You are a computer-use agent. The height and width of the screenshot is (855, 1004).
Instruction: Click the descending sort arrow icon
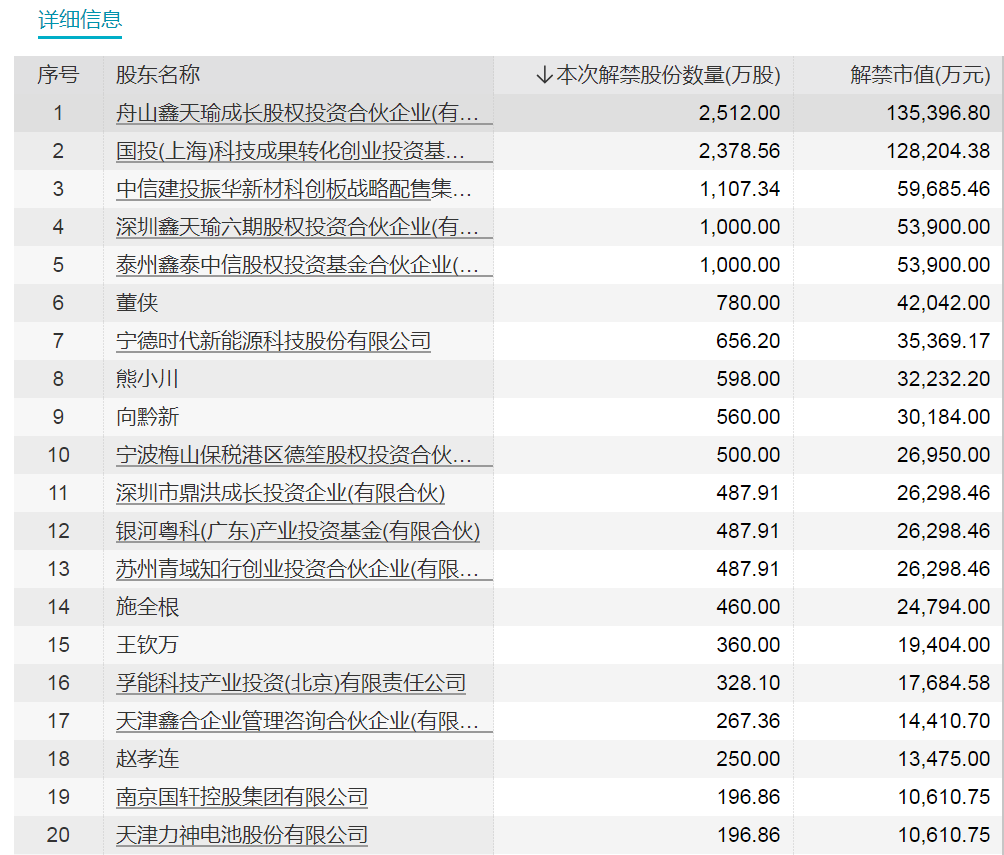click(x=544, y=75)
